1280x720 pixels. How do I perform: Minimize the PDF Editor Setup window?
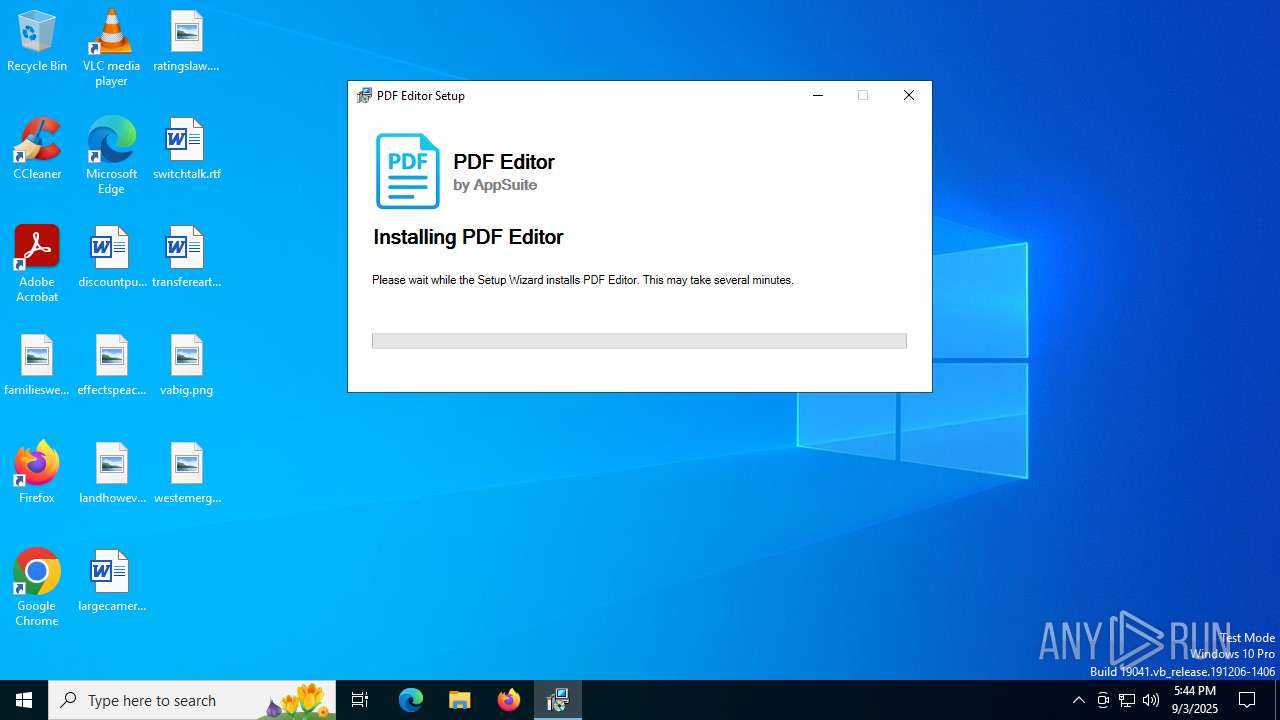click(818, 96)
